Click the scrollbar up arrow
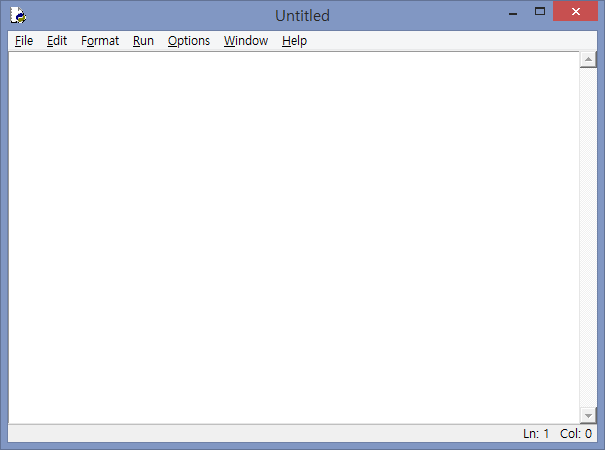This screenshot has width=605, height=450. click(x=588, y=59)
